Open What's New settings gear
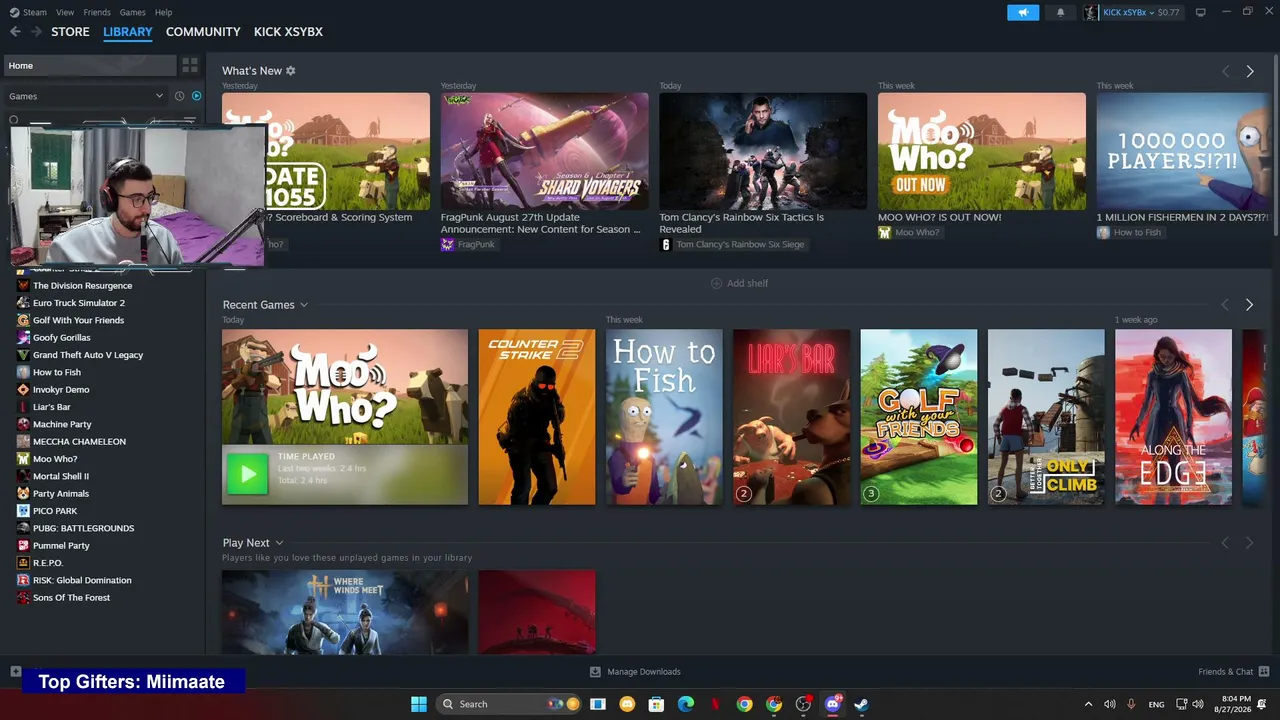This screenshot has height=720, width=1280. pyautogui.click(x=291, y=71)
